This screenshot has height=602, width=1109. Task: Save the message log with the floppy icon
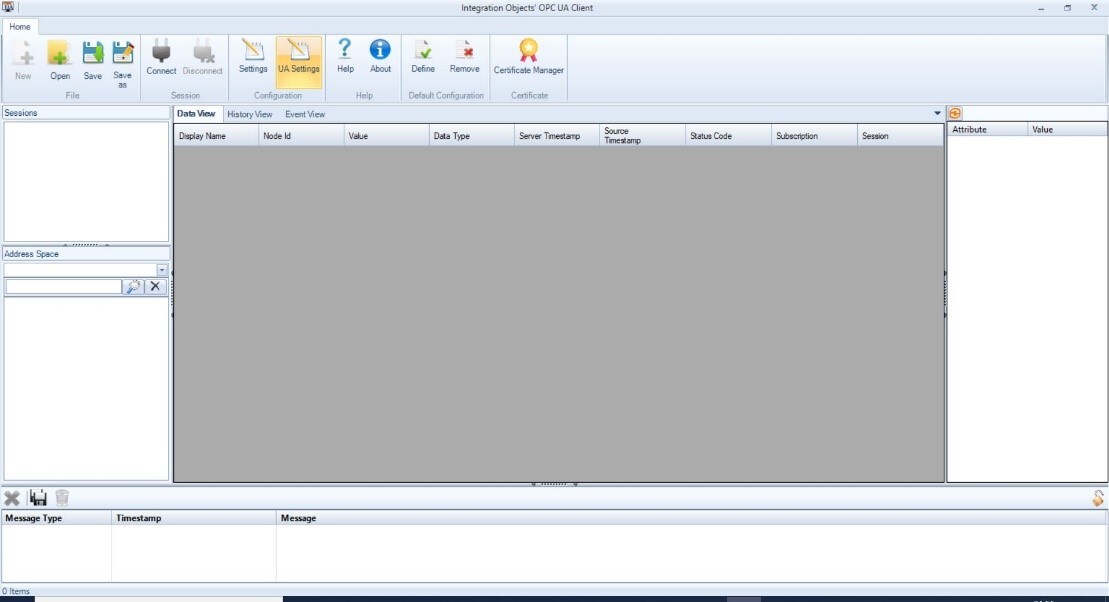pos(38,497)
